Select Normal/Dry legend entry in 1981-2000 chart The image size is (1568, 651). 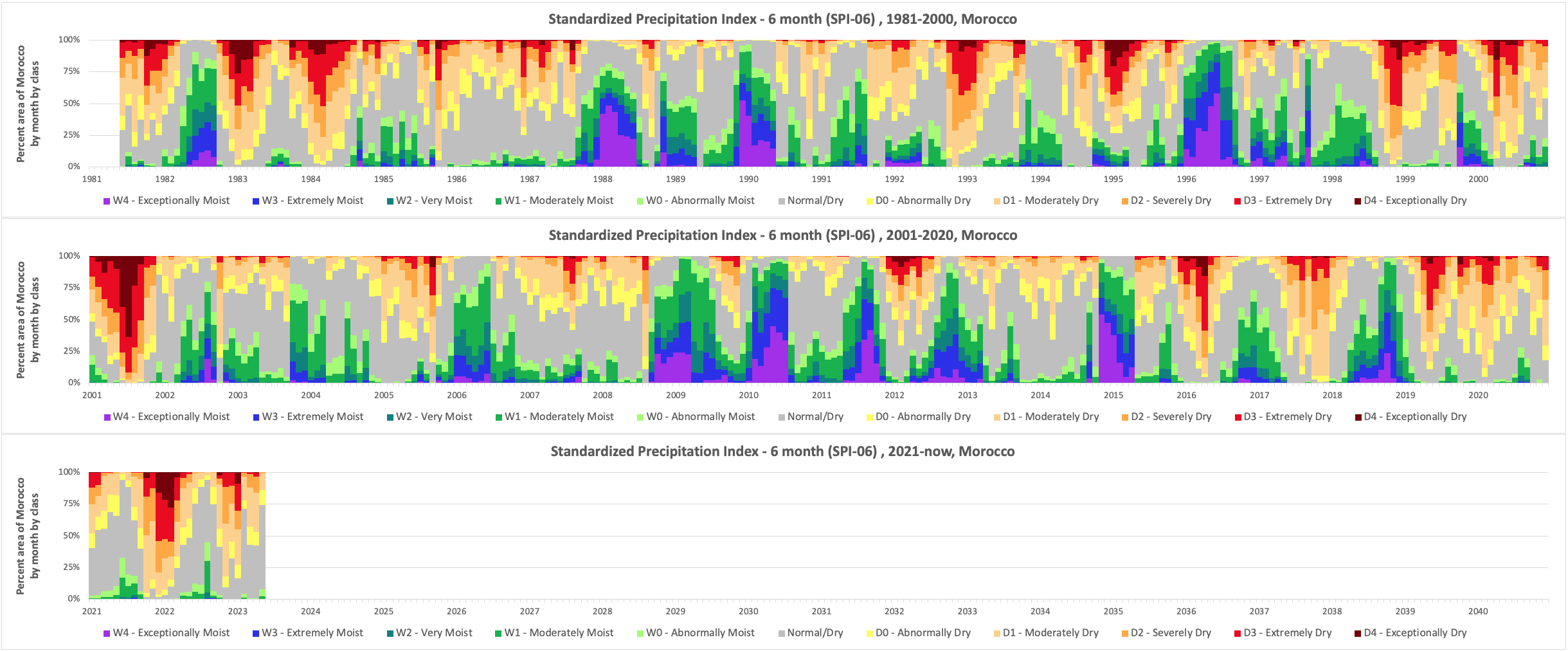click(x=811, y=201)
